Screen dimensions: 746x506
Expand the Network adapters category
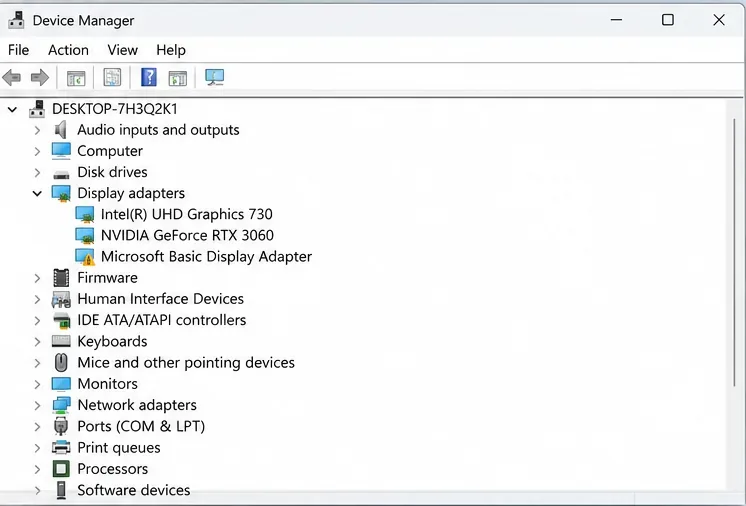(x=37, y=405)
